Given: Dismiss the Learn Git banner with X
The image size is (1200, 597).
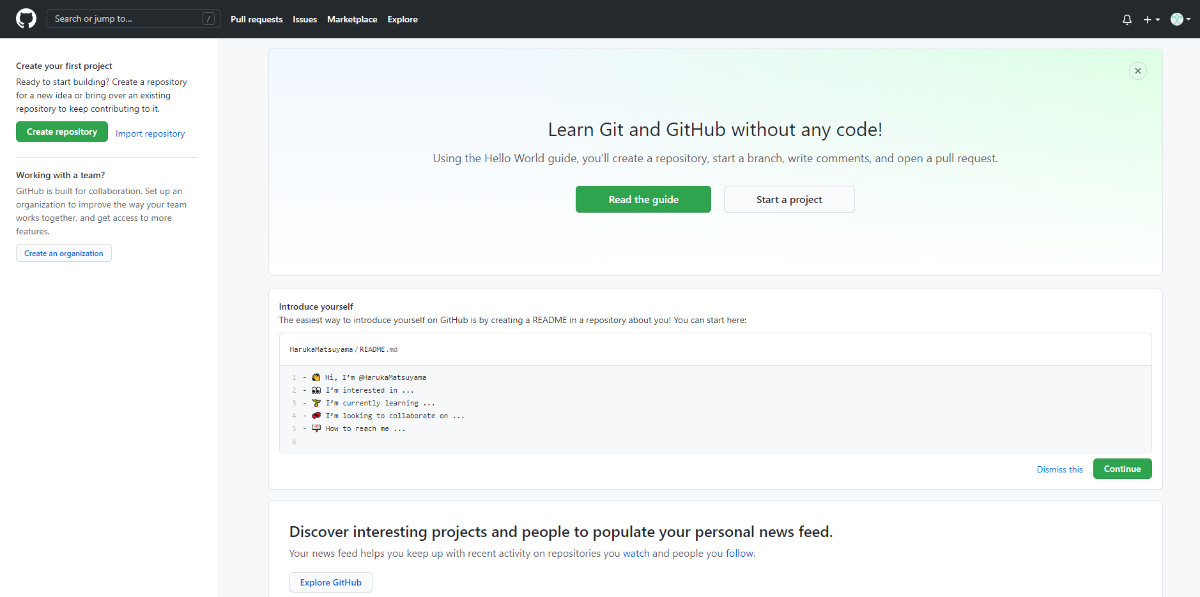Looking at the screenshot, I should pyautogui.click(x=1137, y=71).
